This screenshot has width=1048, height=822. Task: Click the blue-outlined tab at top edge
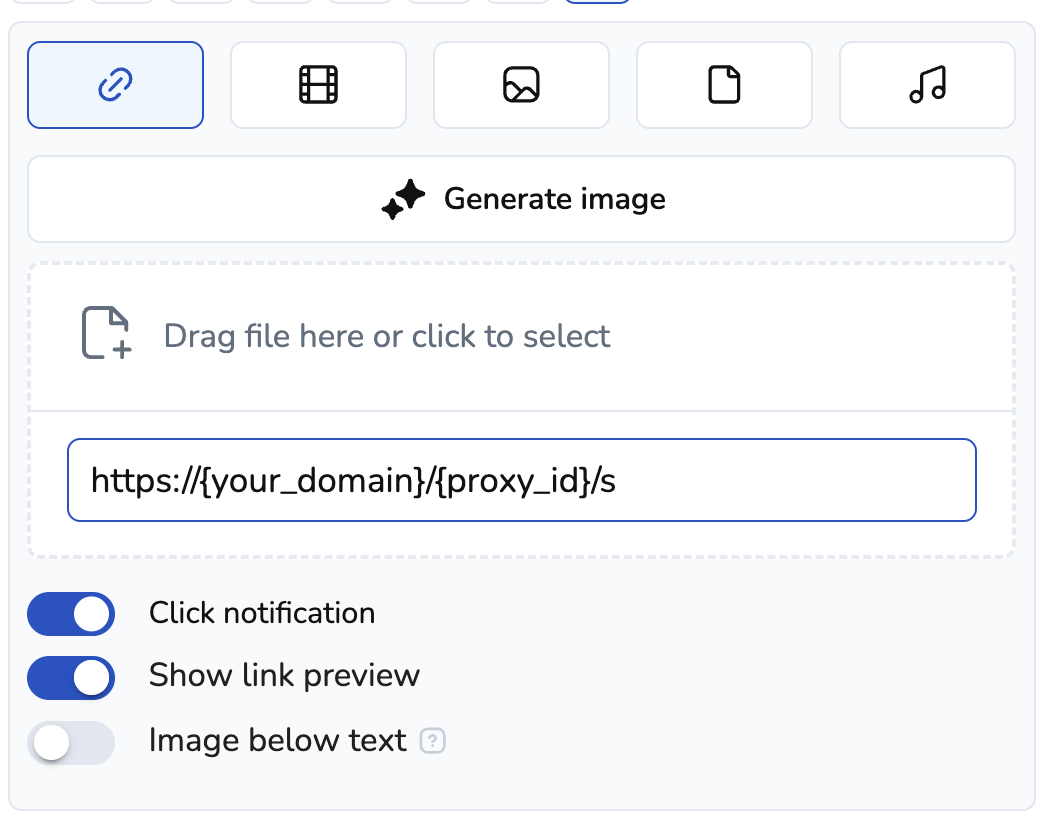(597, 2)
